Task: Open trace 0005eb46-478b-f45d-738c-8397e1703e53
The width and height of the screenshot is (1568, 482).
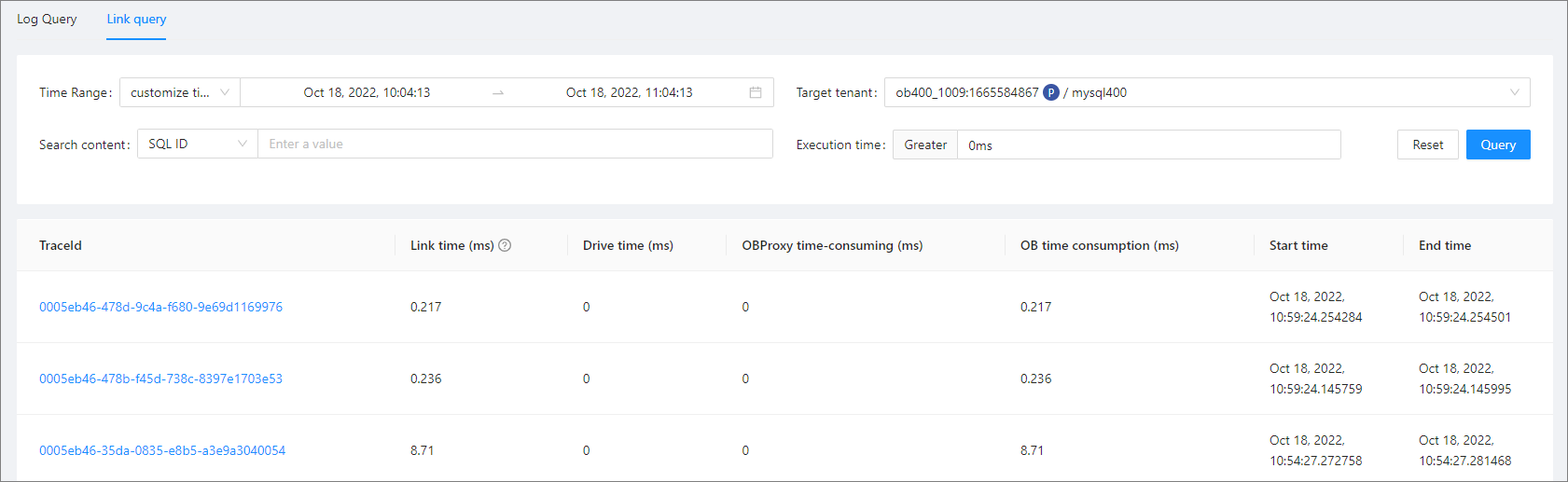Action: coord(160,379)
